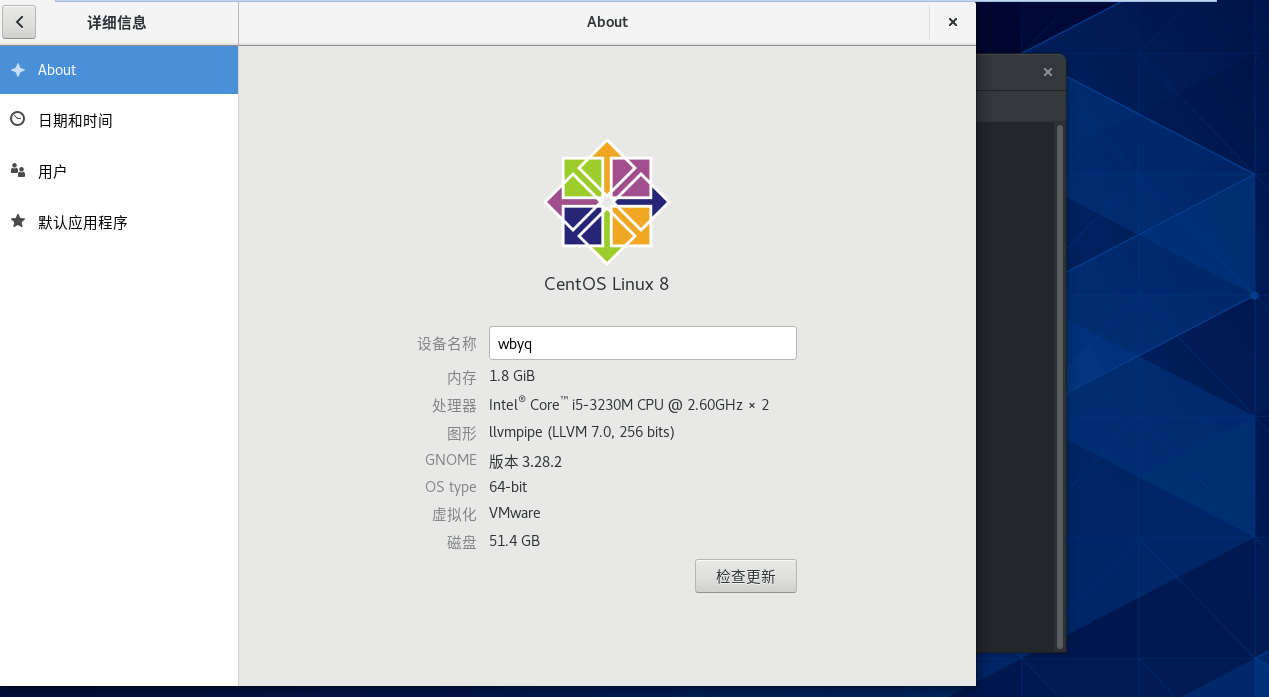Click the 处理器 label
Image resolution: width=1269 pixels, height=697 pixels.
pyautogui.click(x=455, y=405)
